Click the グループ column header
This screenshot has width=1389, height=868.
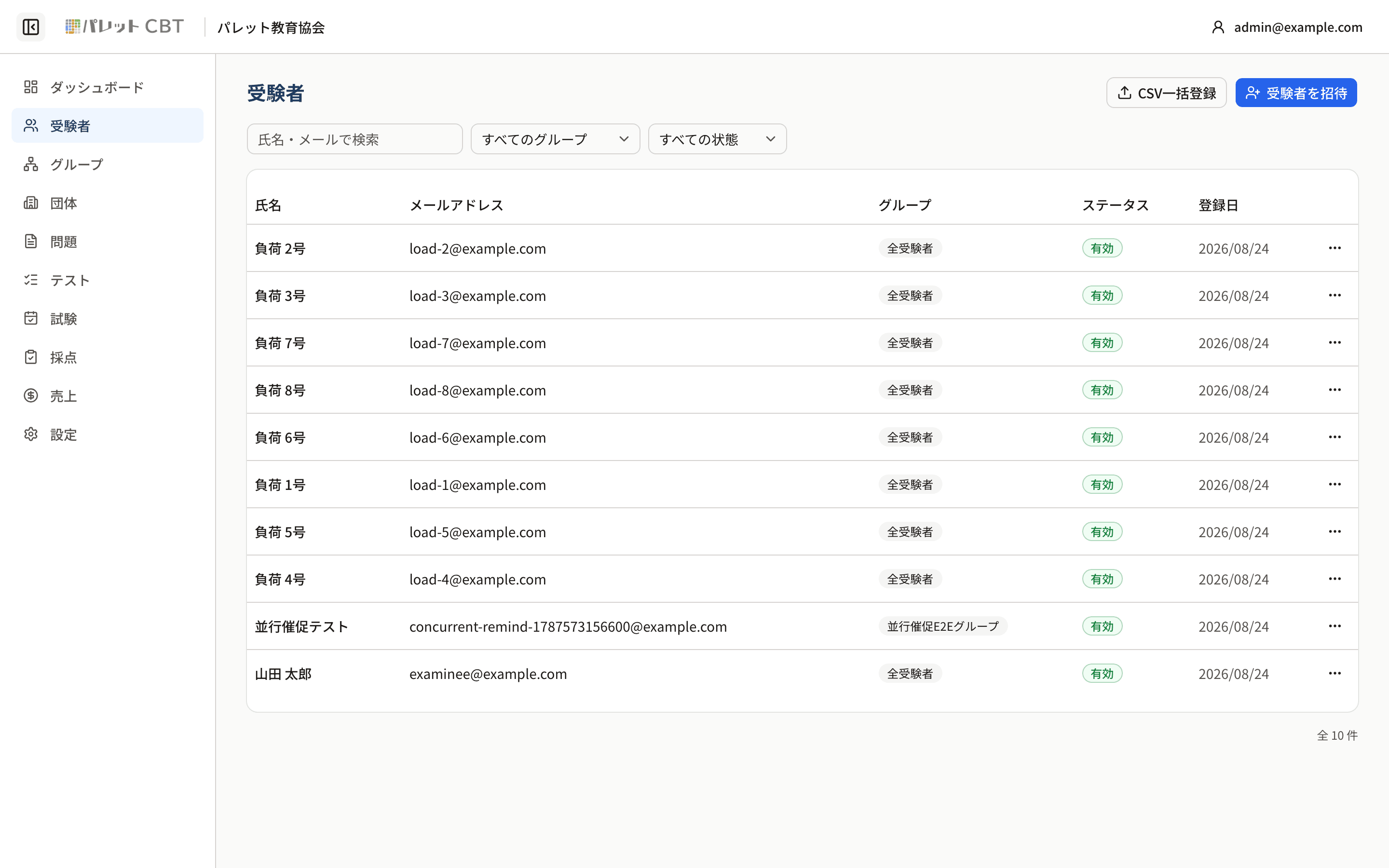click(x=905, y=205)
